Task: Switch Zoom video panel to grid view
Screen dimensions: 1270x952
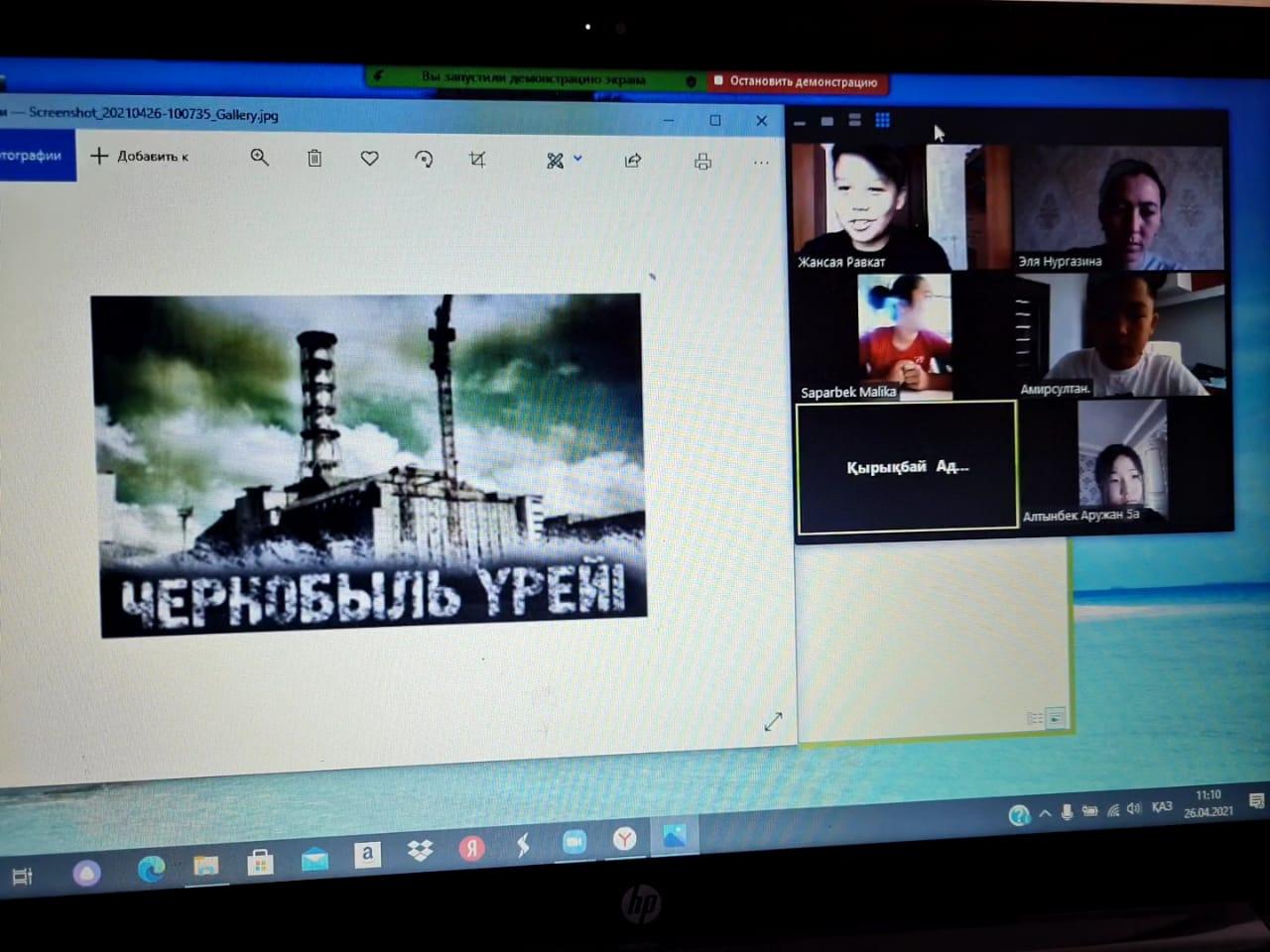Action: coord(882,120)
